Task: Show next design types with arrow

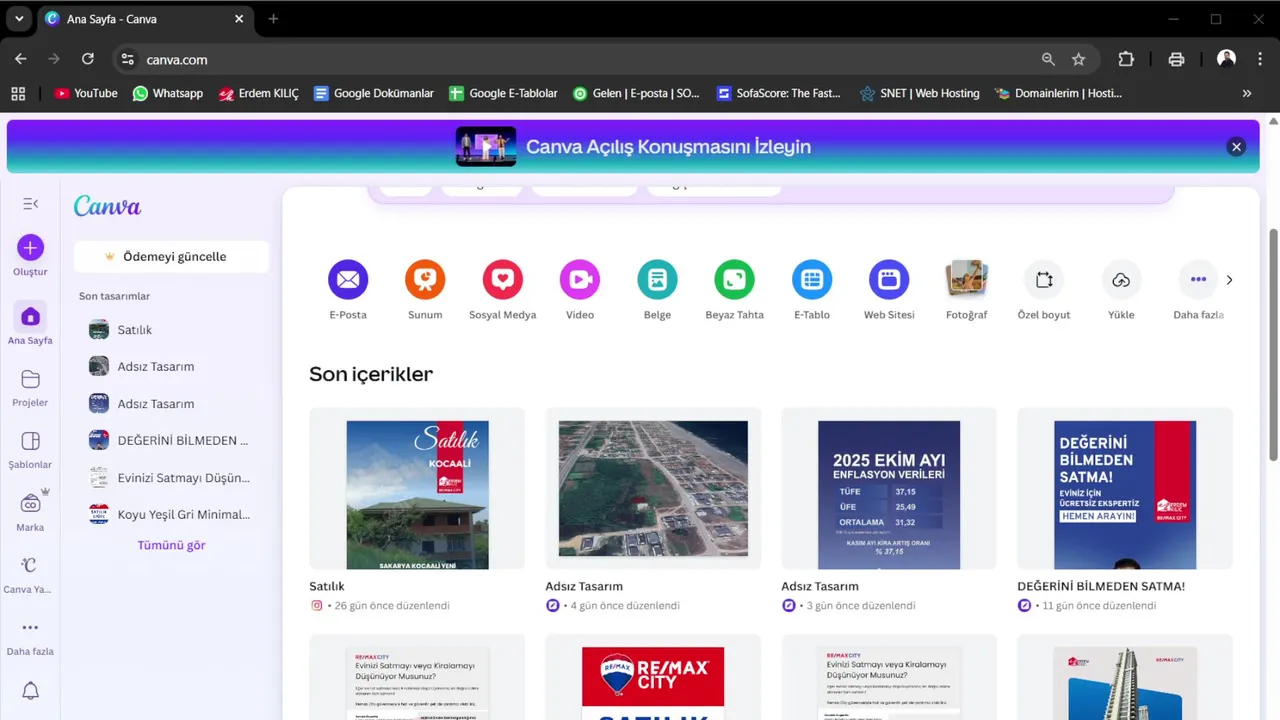Action: [x=1229, y=280]
